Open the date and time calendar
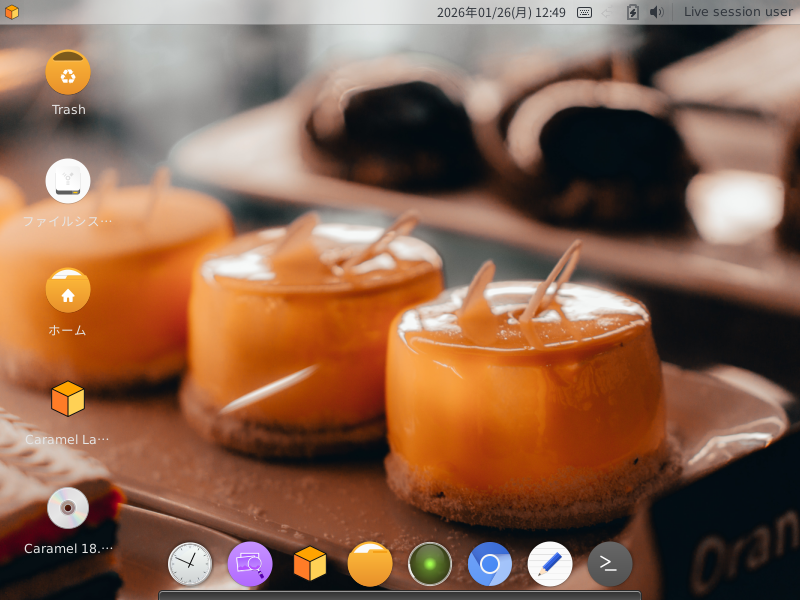The image size is (800, 600). coord(501,12)
